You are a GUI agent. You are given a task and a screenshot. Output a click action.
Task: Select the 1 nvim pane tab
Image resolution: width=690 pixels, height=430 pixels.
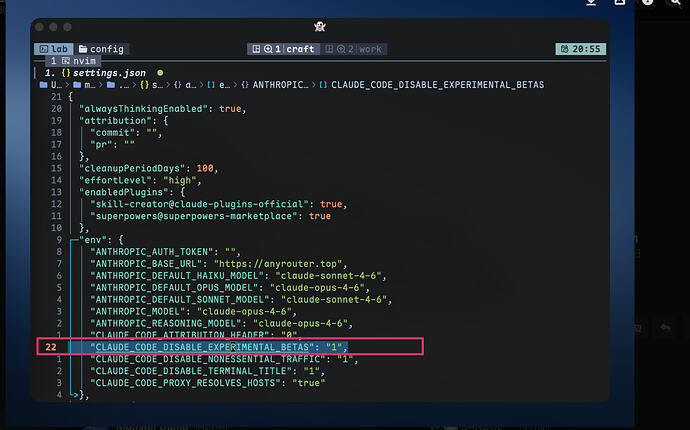click(73, 61)
